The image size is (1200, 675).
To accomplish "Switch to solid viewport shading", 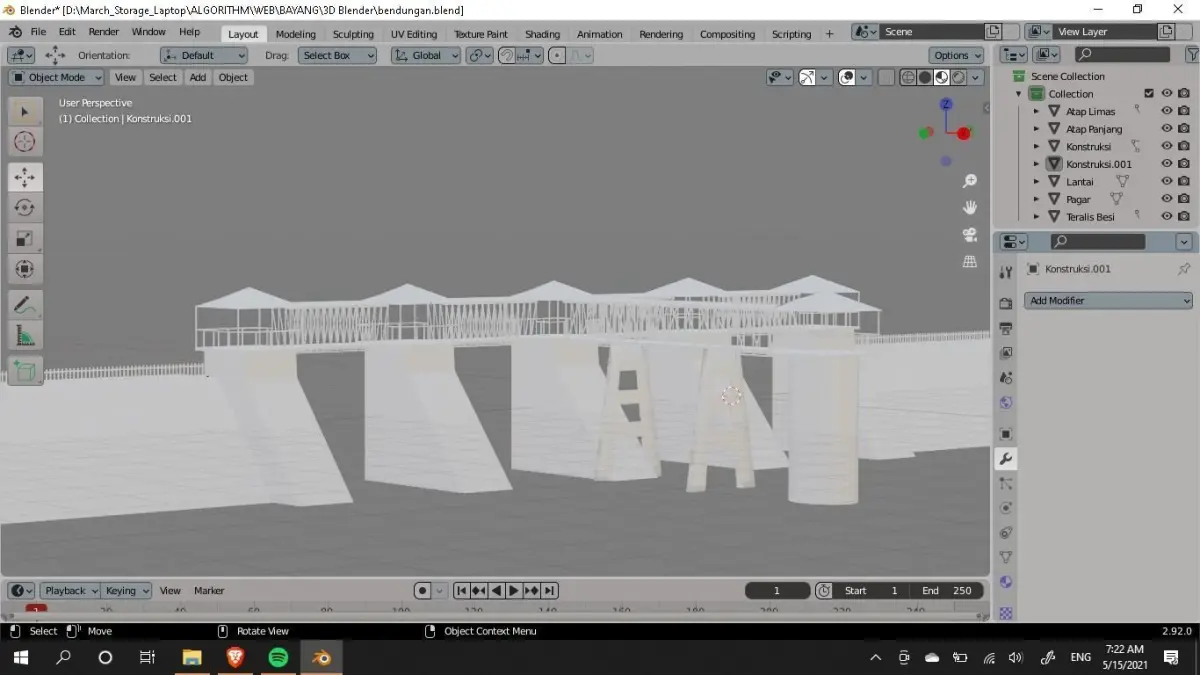I will pyautogui.click(x=925, y=77).
